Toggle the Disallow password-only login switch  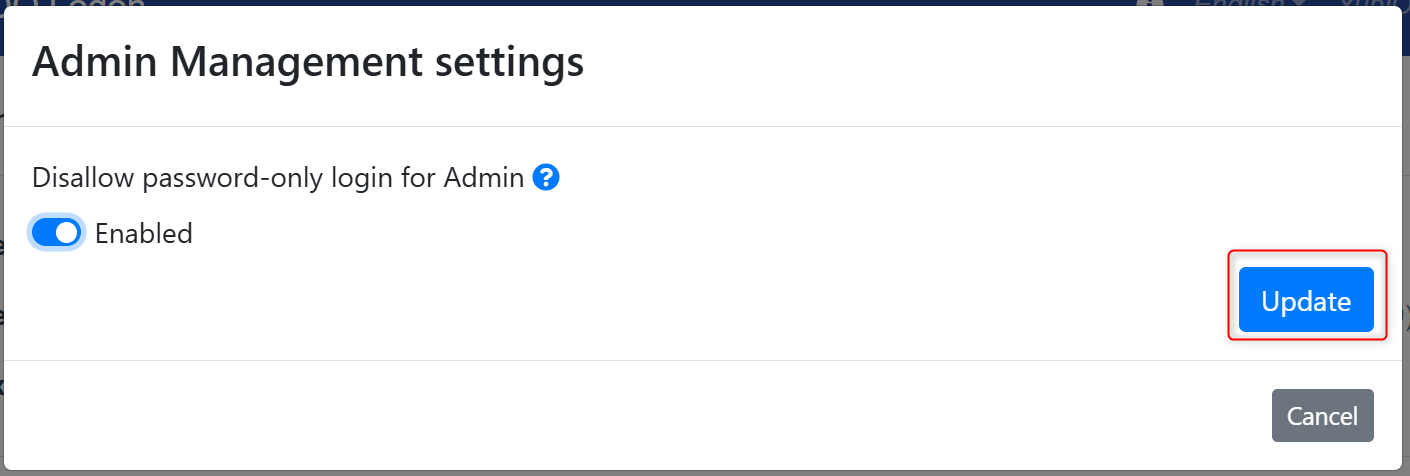tap(56, 233)
